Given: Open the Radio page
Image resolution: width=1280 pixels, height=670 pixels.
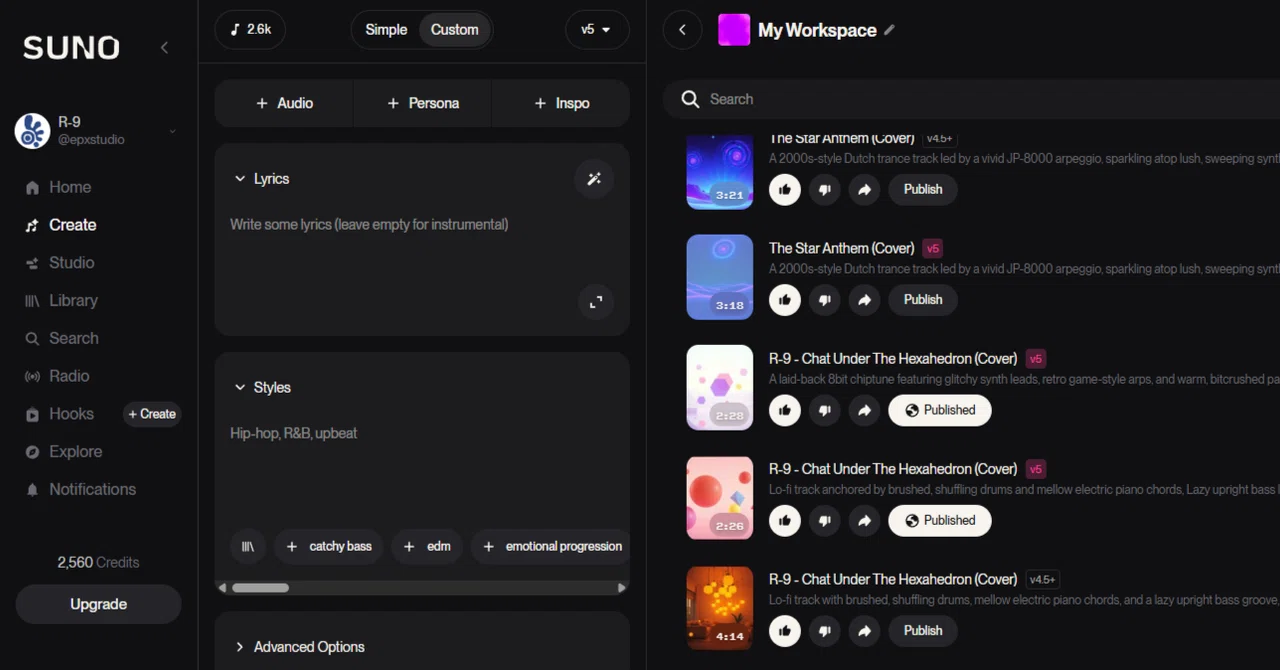Looking at the screenshot, I should [x=57, y=376].
